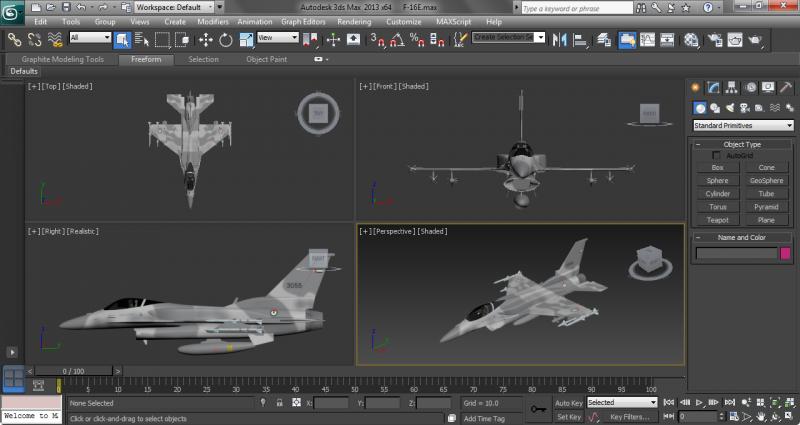Select the Lights category icon
The width and height of the screenshot is (800, 425).
coord(730,108)
